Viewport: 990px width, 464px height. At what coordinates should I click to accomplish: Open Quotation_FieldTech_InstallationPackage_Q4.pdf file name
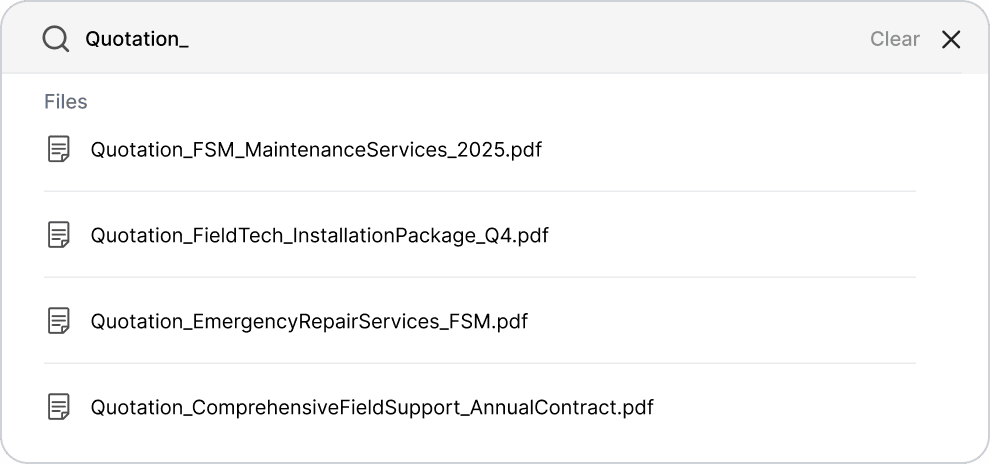pyautogui.click(x=319, y=236)
